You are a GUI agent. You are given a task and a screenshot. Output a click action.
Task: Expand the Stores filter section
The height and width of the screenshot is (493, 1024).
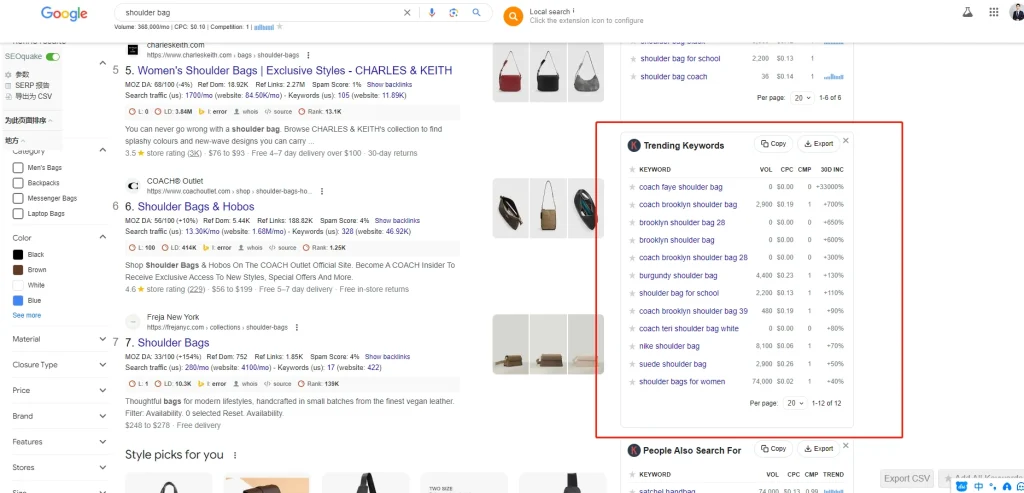point(103,468)
